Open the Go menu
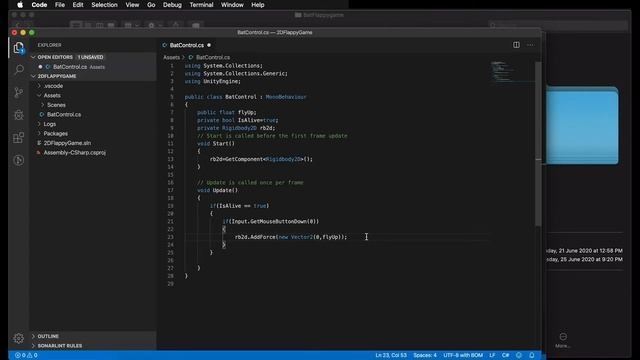 point(151,5)
